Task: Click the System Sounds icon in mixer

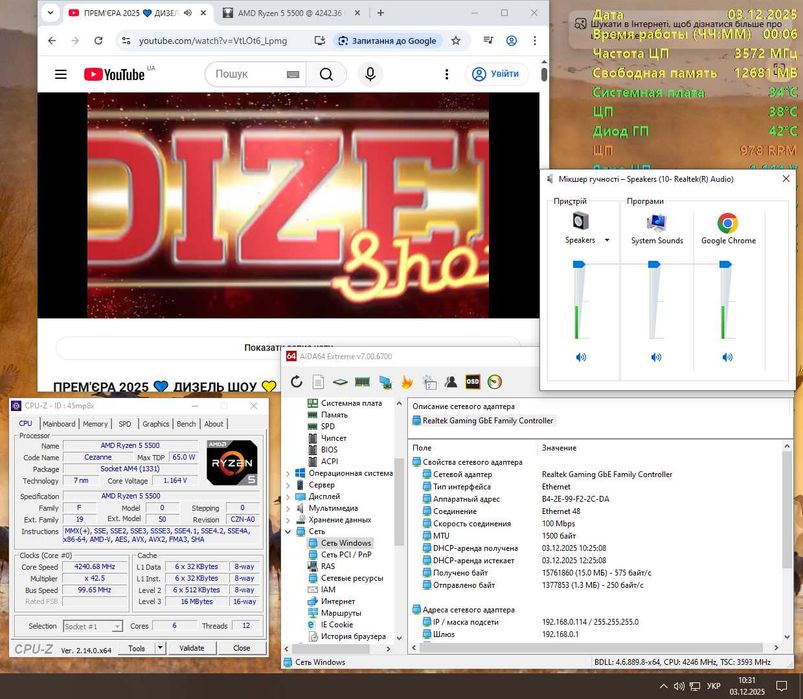Action: tap(656, 223)
